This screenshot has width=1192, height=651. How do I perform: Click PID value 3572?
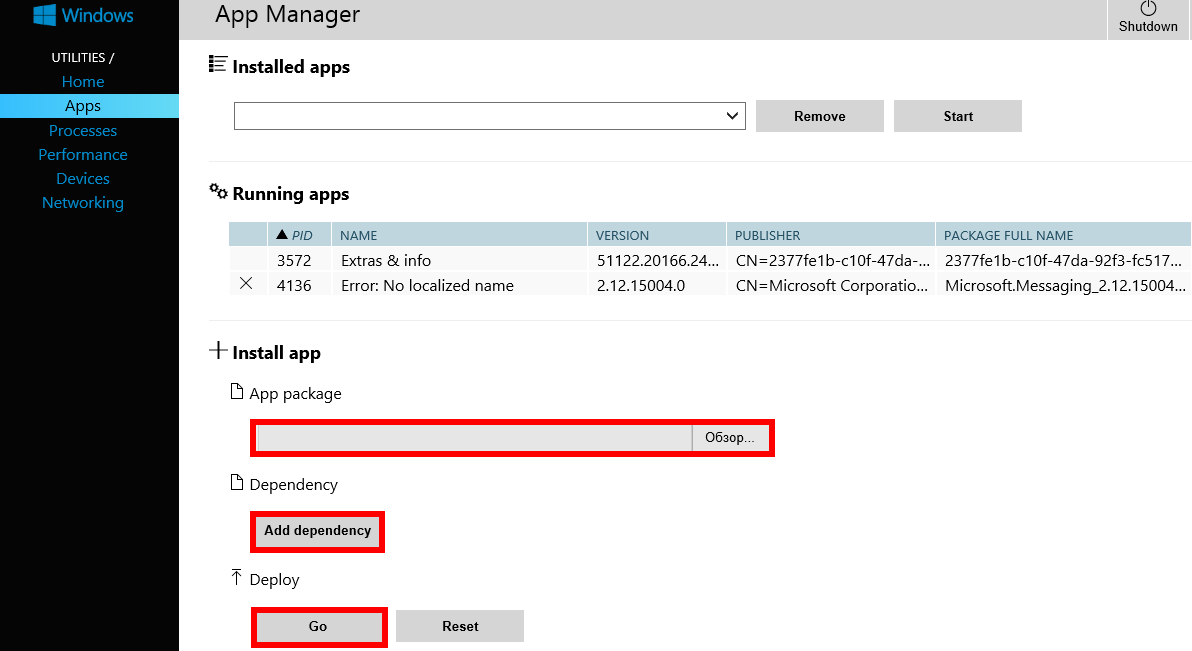pyautogui.click(x=294, y=261)
